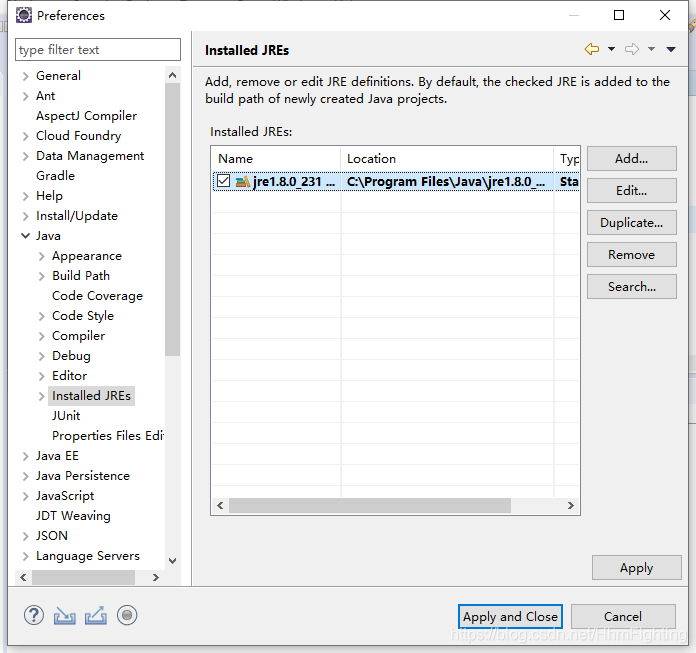
Task: Maximize the Preferences window
Action: pyautogui.click(x=619, y=15)
